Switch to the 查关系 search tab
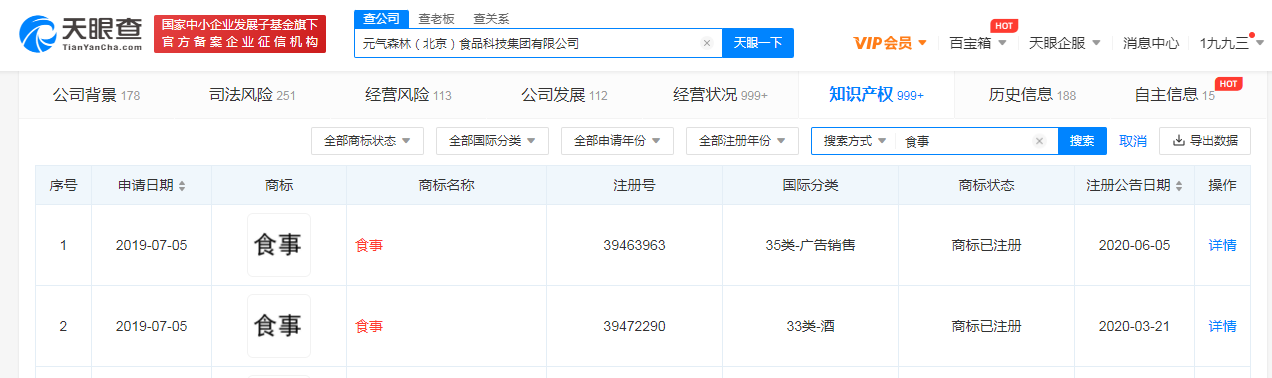 [490, 18]
